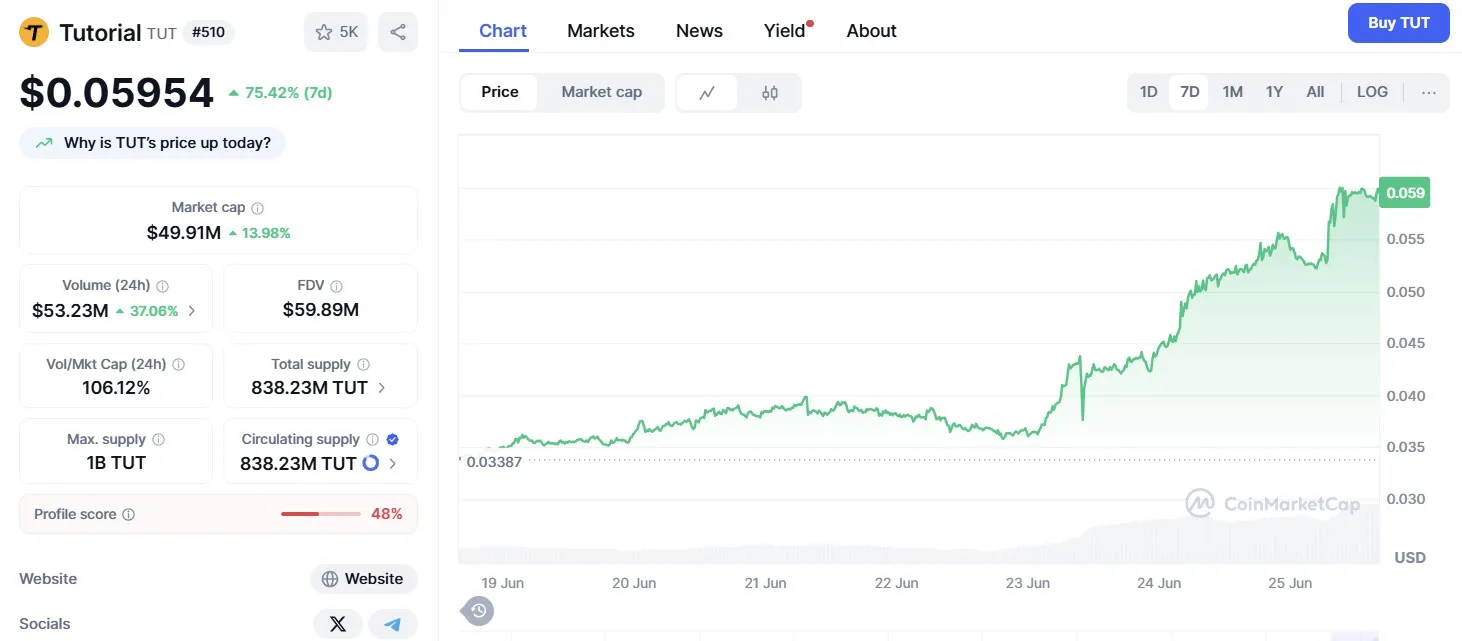
Task: Click the trending icon in price-up prompt
Action: (x=44, y=143)
